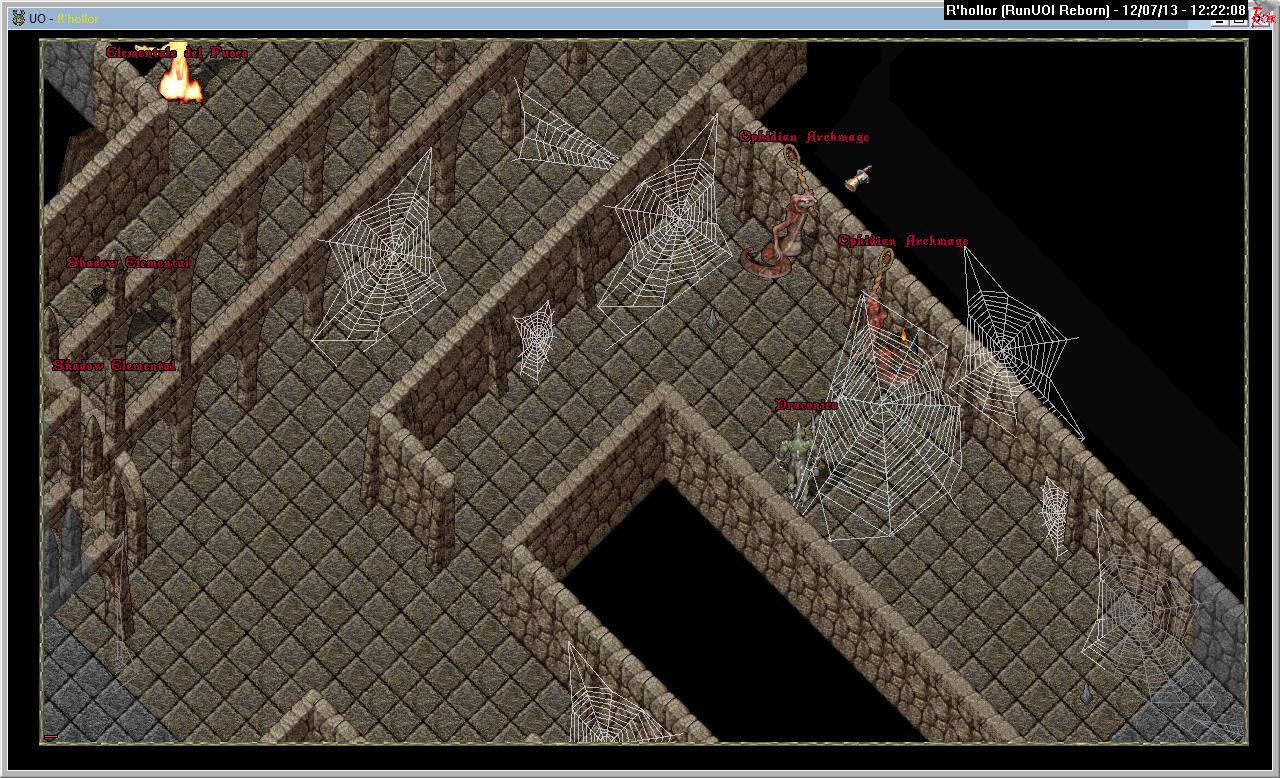Select the lower Shadow Elemental name label
This screenshot has height=778, width=1280.
click(114, 366)
